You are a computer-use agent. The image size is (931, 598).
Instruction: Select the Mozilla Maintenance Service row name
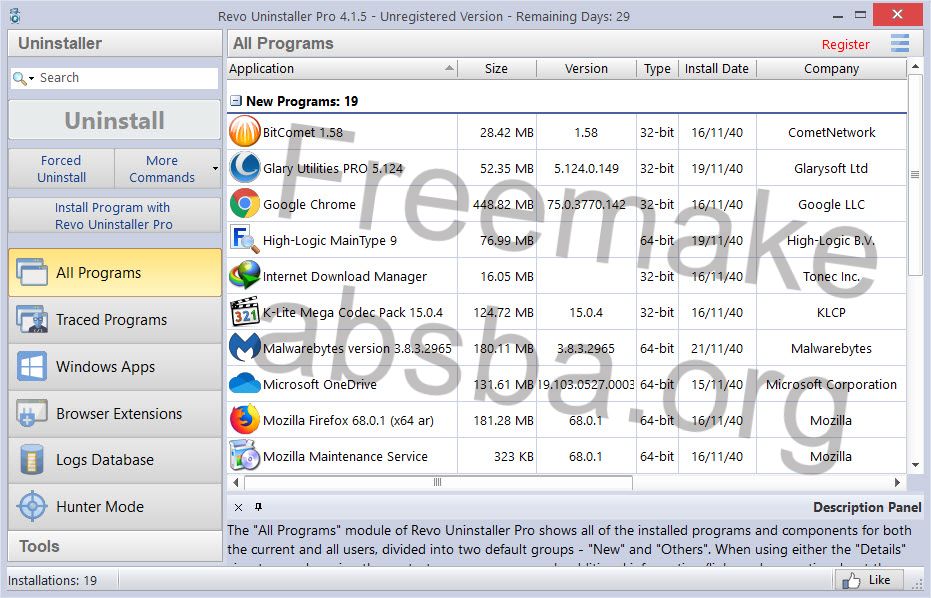(x=345, y=456)
